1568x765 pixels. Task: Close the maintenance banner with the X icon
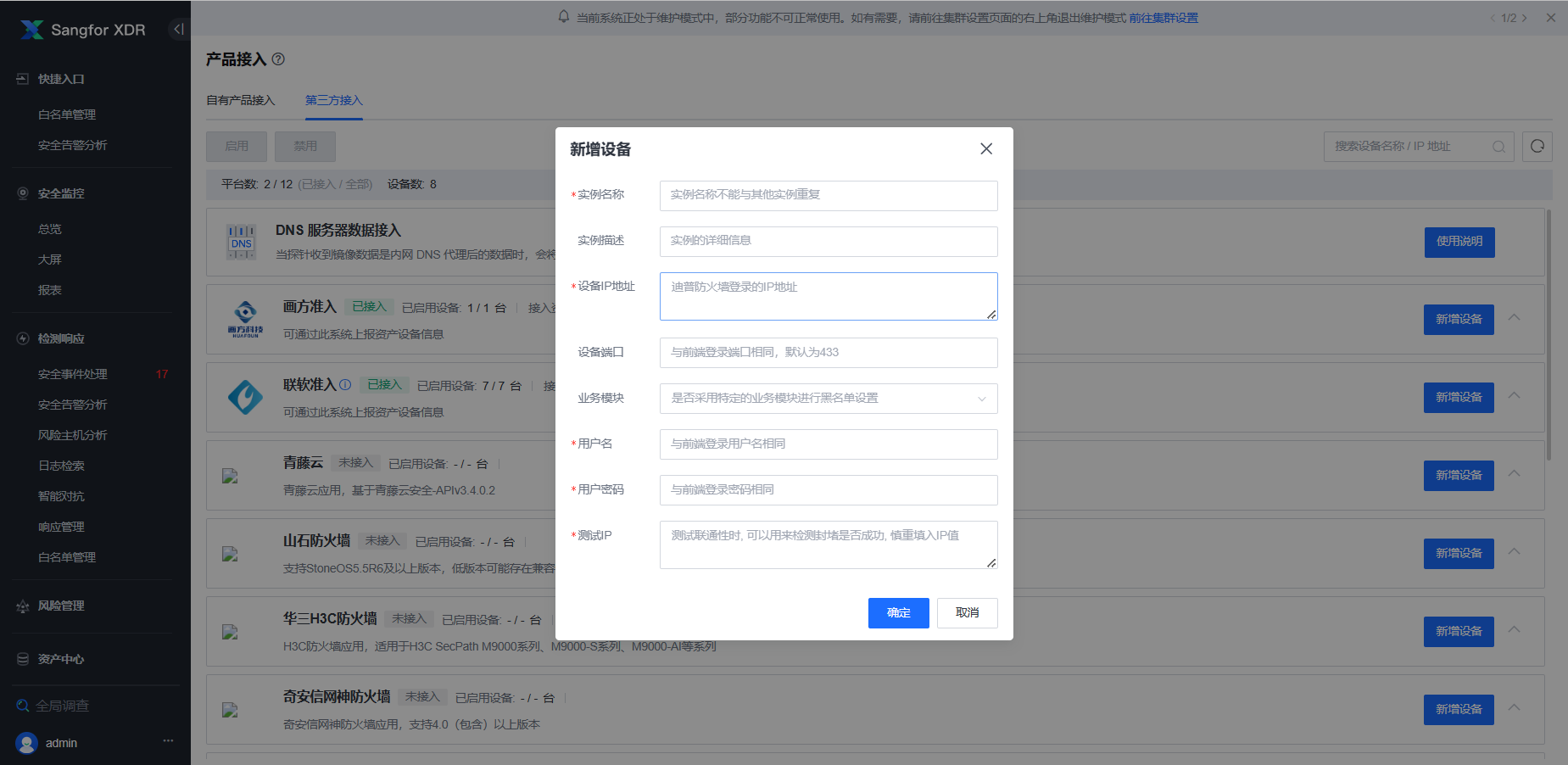tap(1550, 18)
